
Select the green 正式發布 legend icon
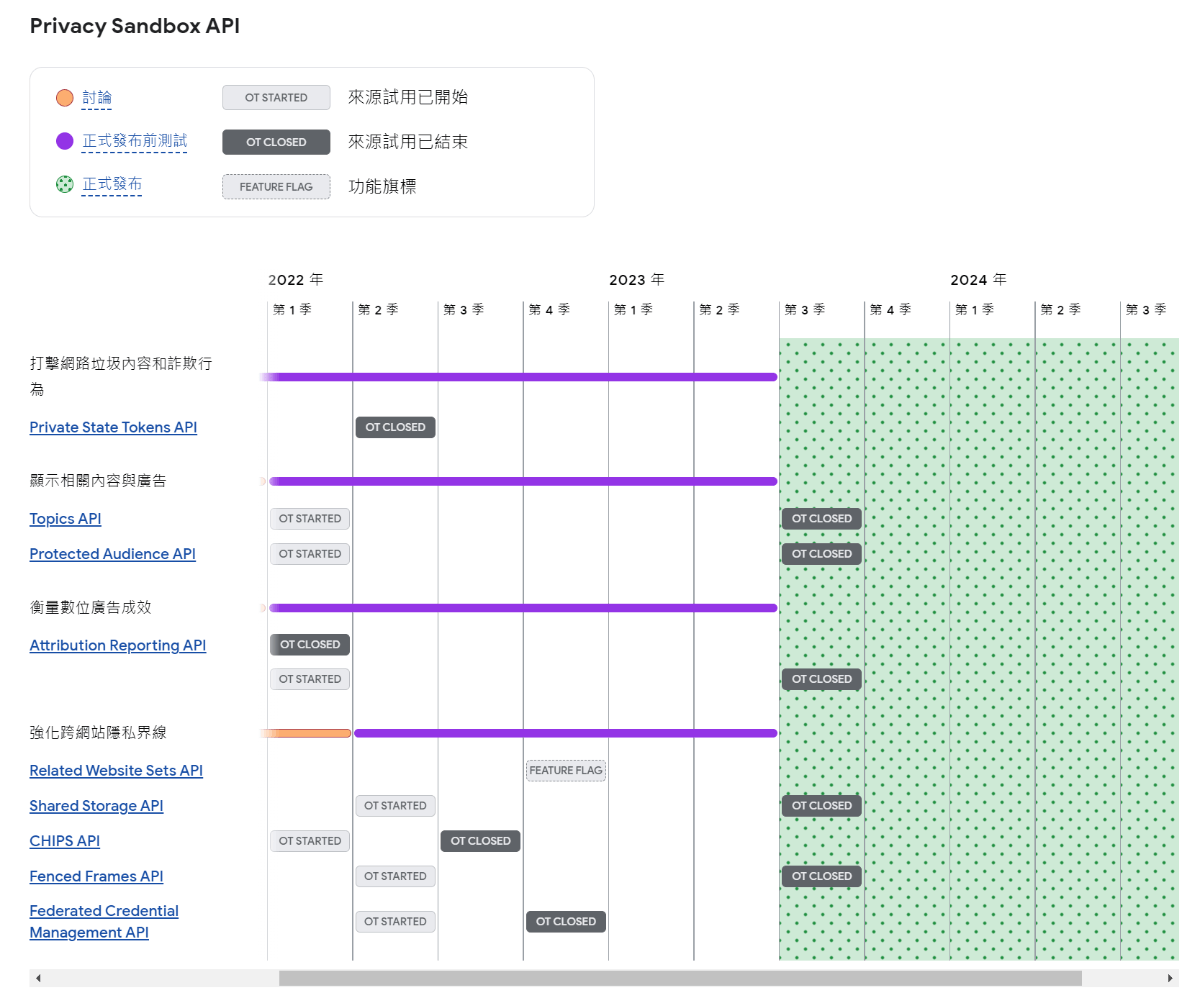click(65, 184)
